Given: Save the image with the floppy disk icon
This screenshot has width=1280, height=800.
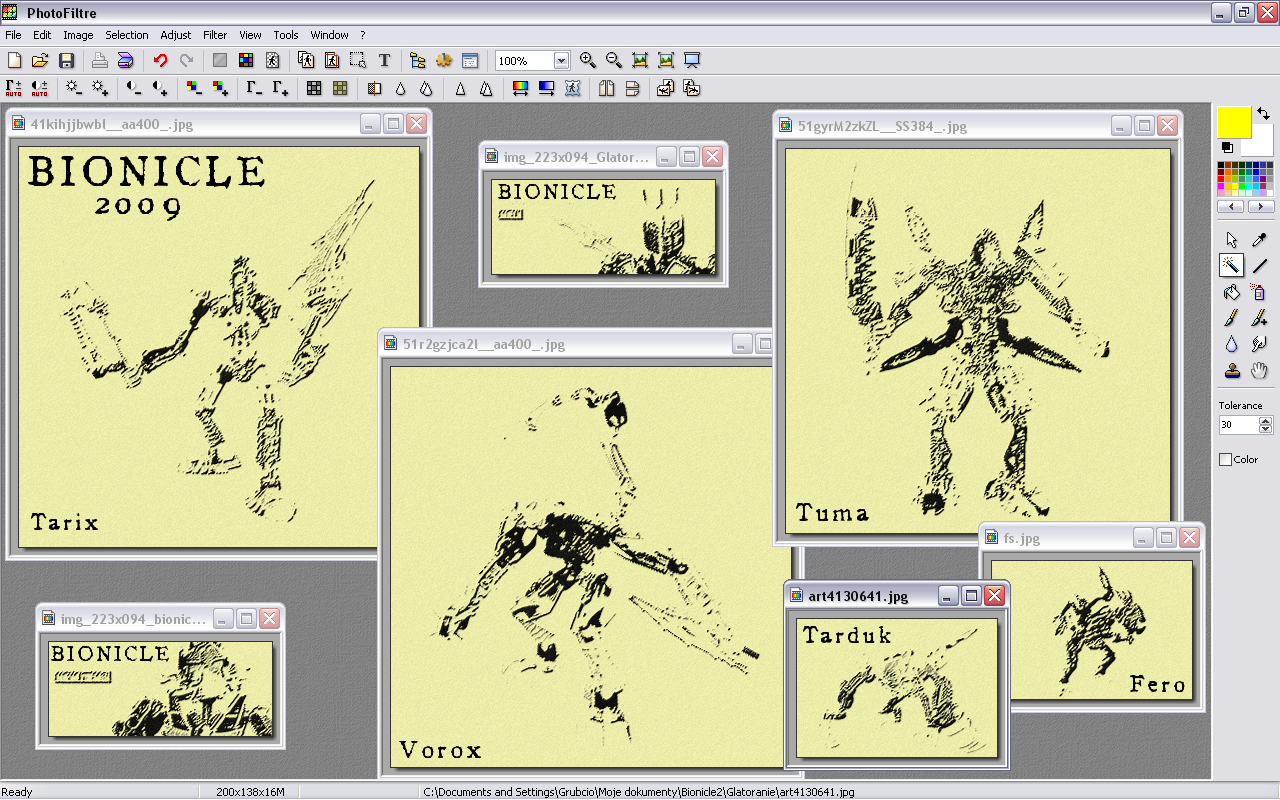Looking at the screenshot, I should point(66,61).
